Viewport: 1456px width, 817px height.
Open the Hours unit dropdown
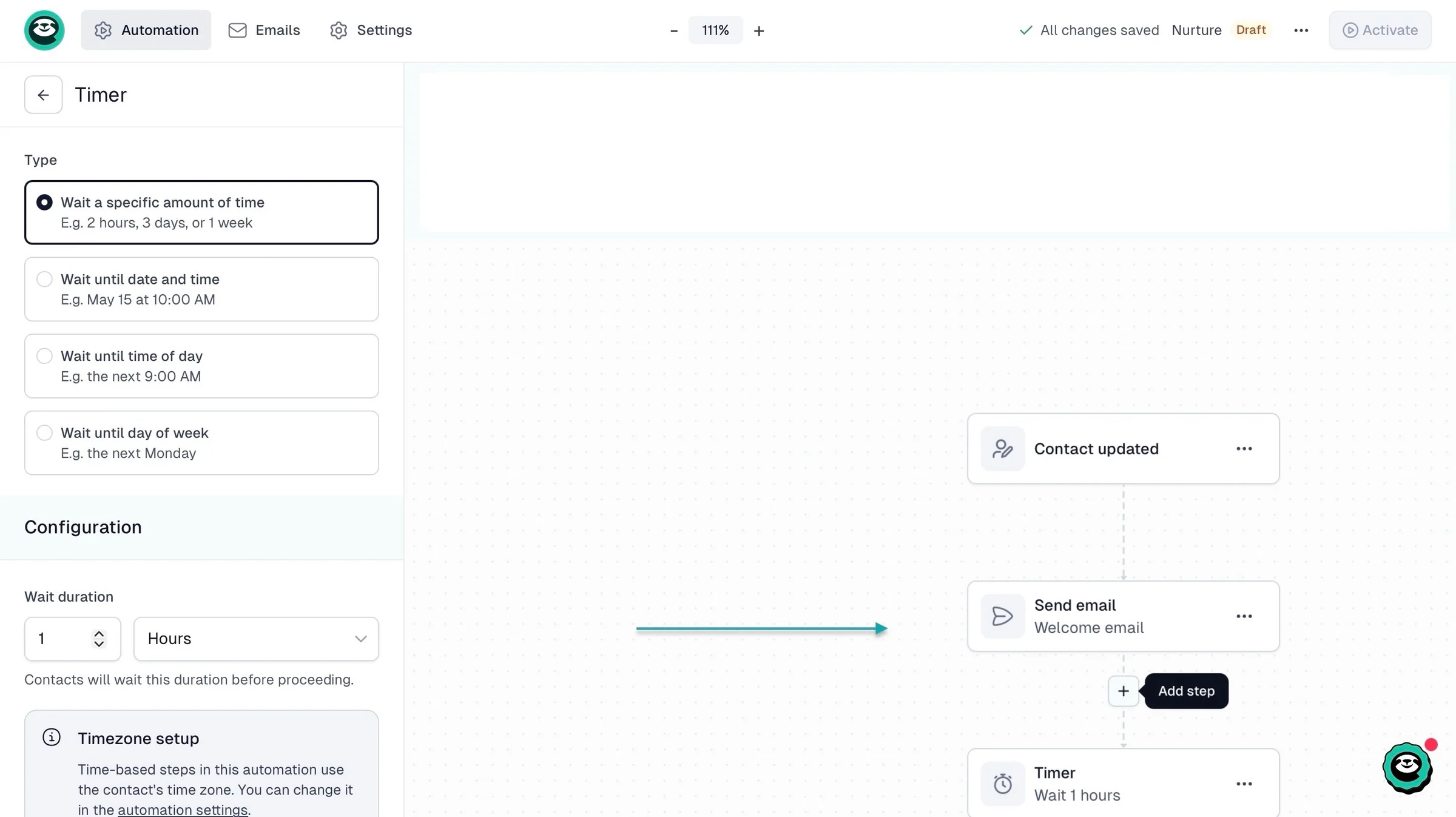click(x=256, y=639)
